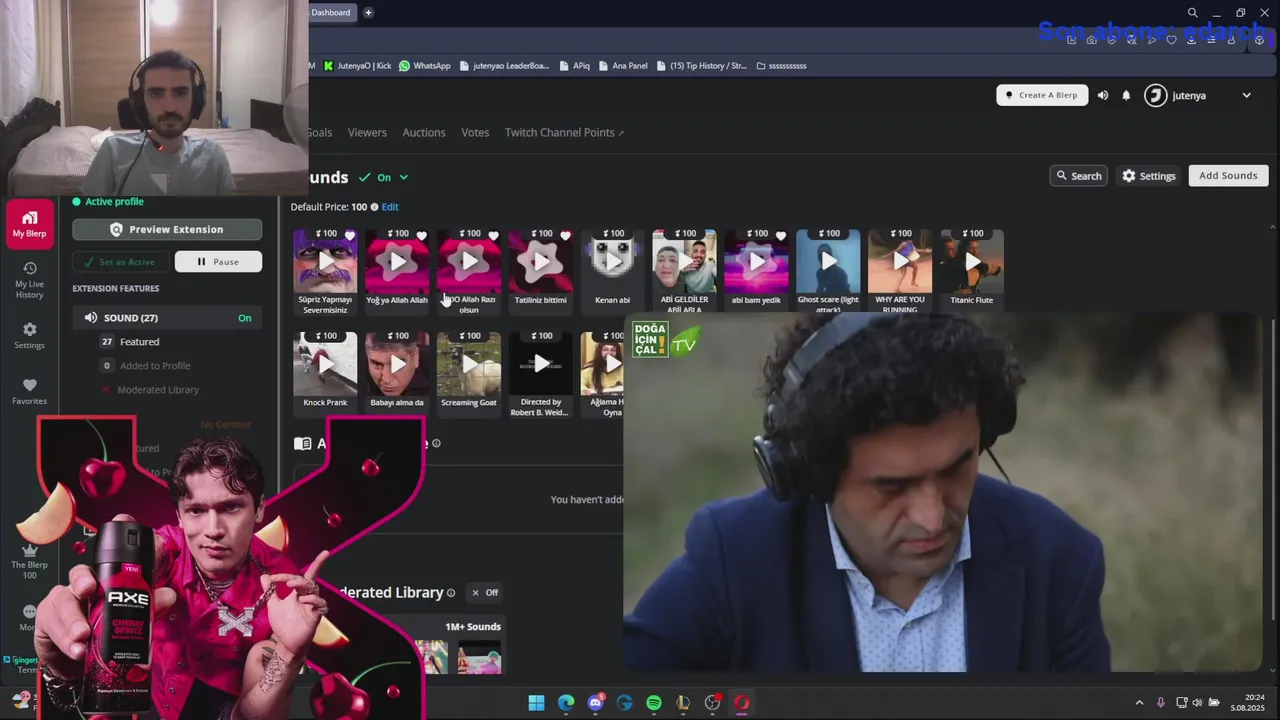The width and height of the screenshot is (1280, 720).
Task: Open the jutenya profile avatar
Action: point(1155,95)
